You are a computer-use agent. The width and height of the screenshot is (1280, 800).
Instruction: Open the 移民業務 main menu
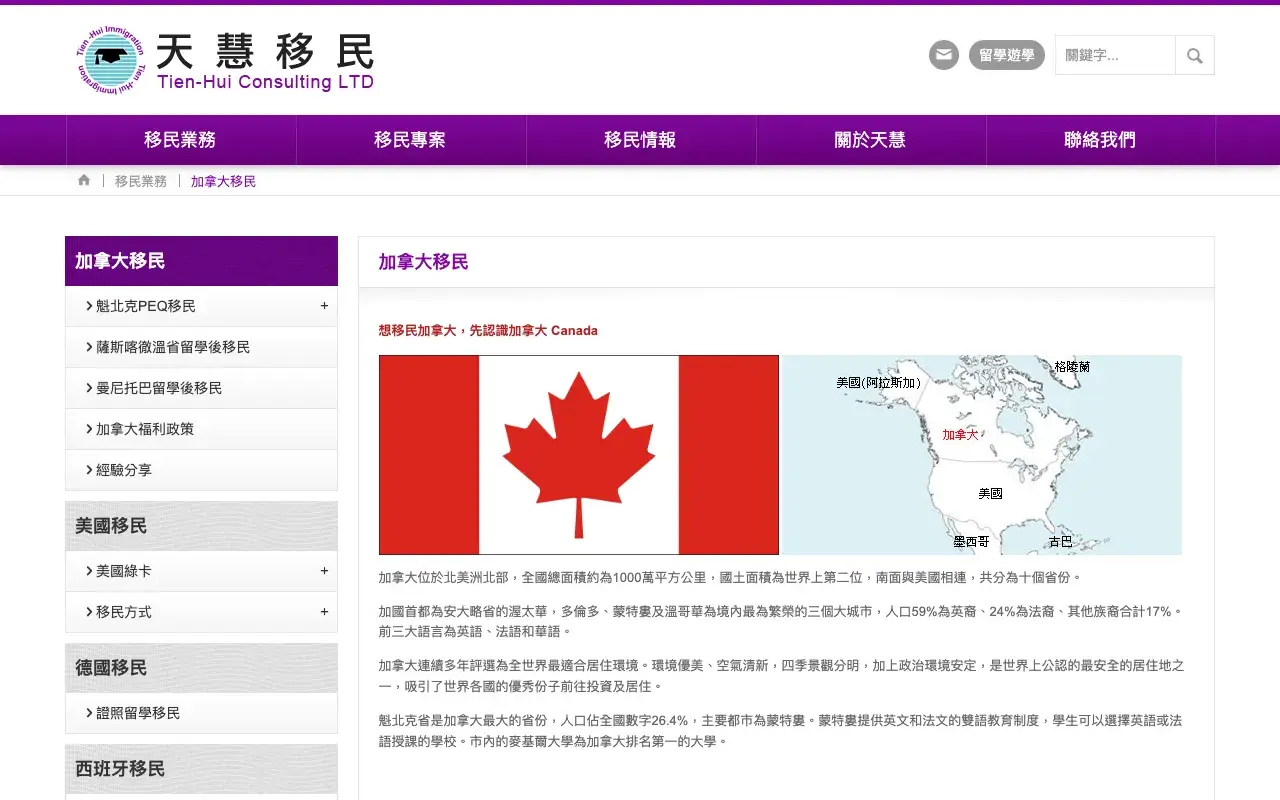click(x=181, y=140)
